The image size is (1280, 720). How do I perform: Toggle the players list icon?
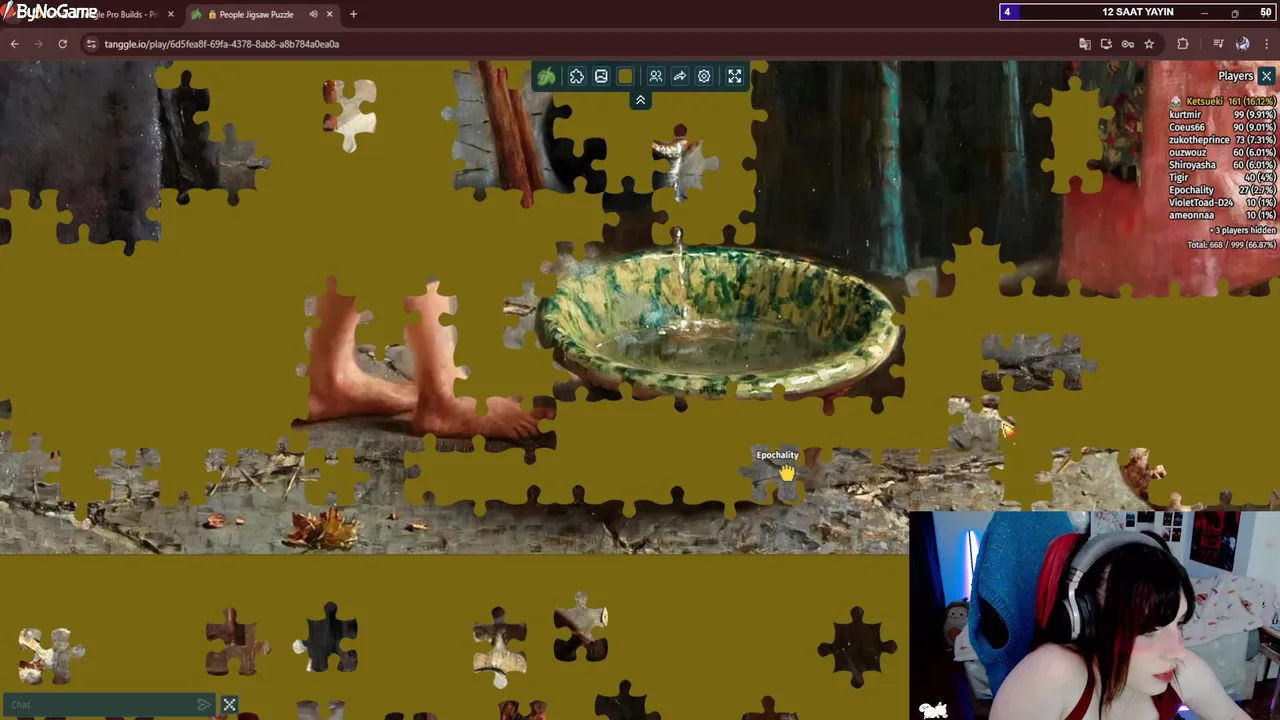[x=656, y=76]
